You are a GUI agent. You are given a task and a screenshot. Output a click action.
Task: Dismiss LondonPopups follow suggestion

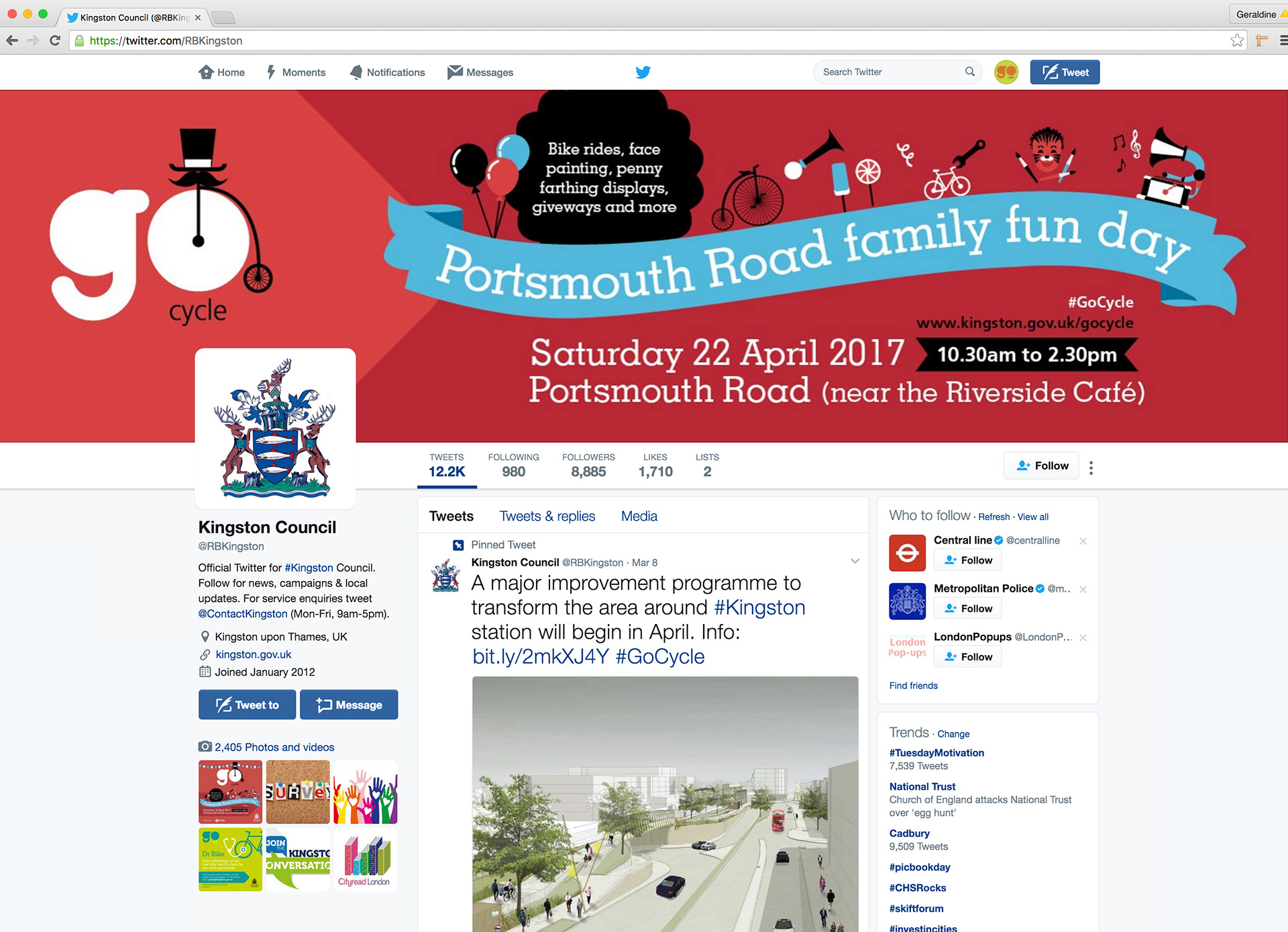(x=1083, y=637)
